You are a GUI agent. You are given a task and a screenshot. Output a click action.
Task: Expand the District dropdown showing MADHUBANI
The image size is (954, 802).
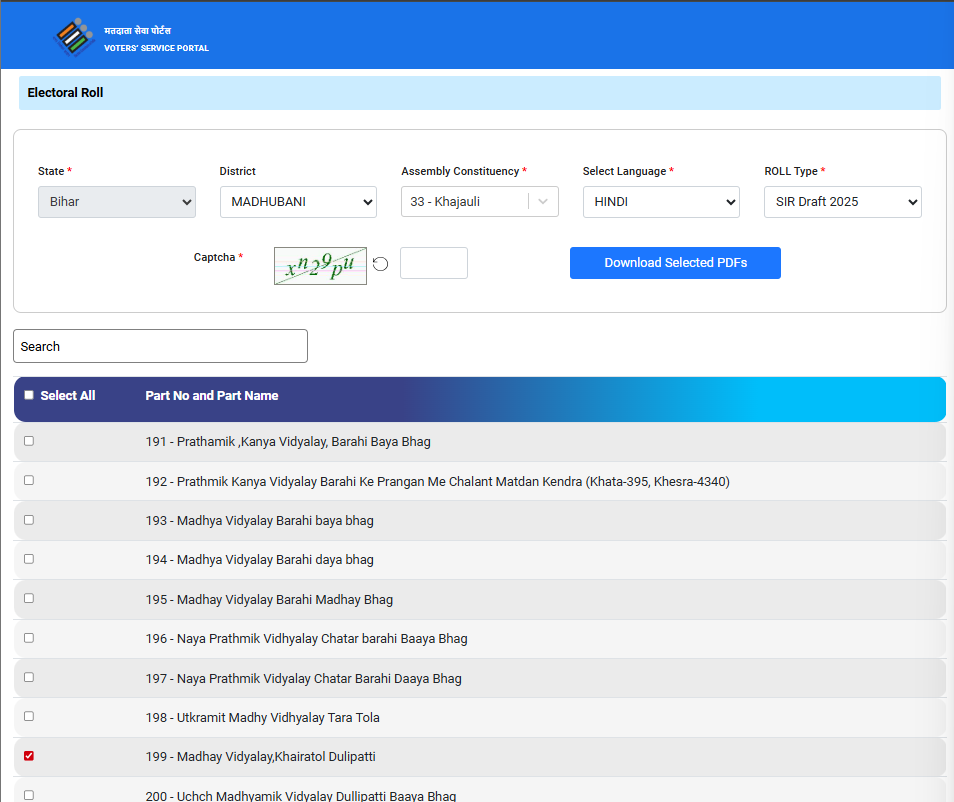point(298,202)
